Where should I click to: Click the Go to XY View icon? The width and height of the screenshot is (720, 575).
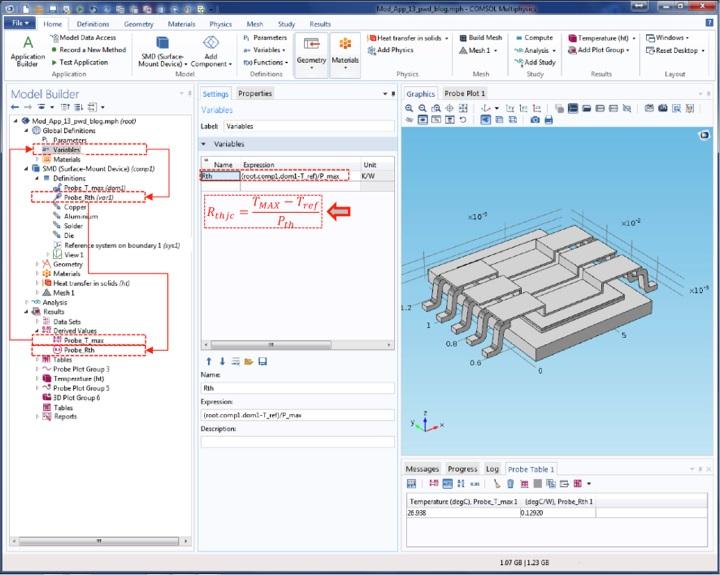click(x=510, y=108)
